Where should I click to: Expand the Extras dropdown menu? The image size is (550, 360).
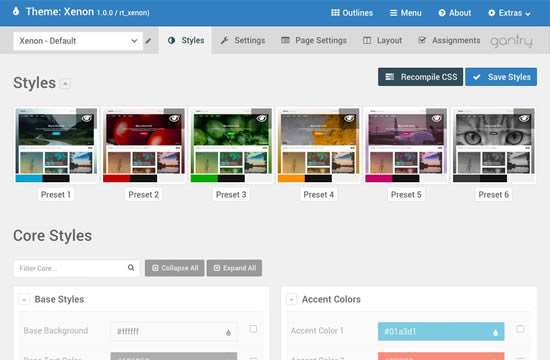coord(509,13)
